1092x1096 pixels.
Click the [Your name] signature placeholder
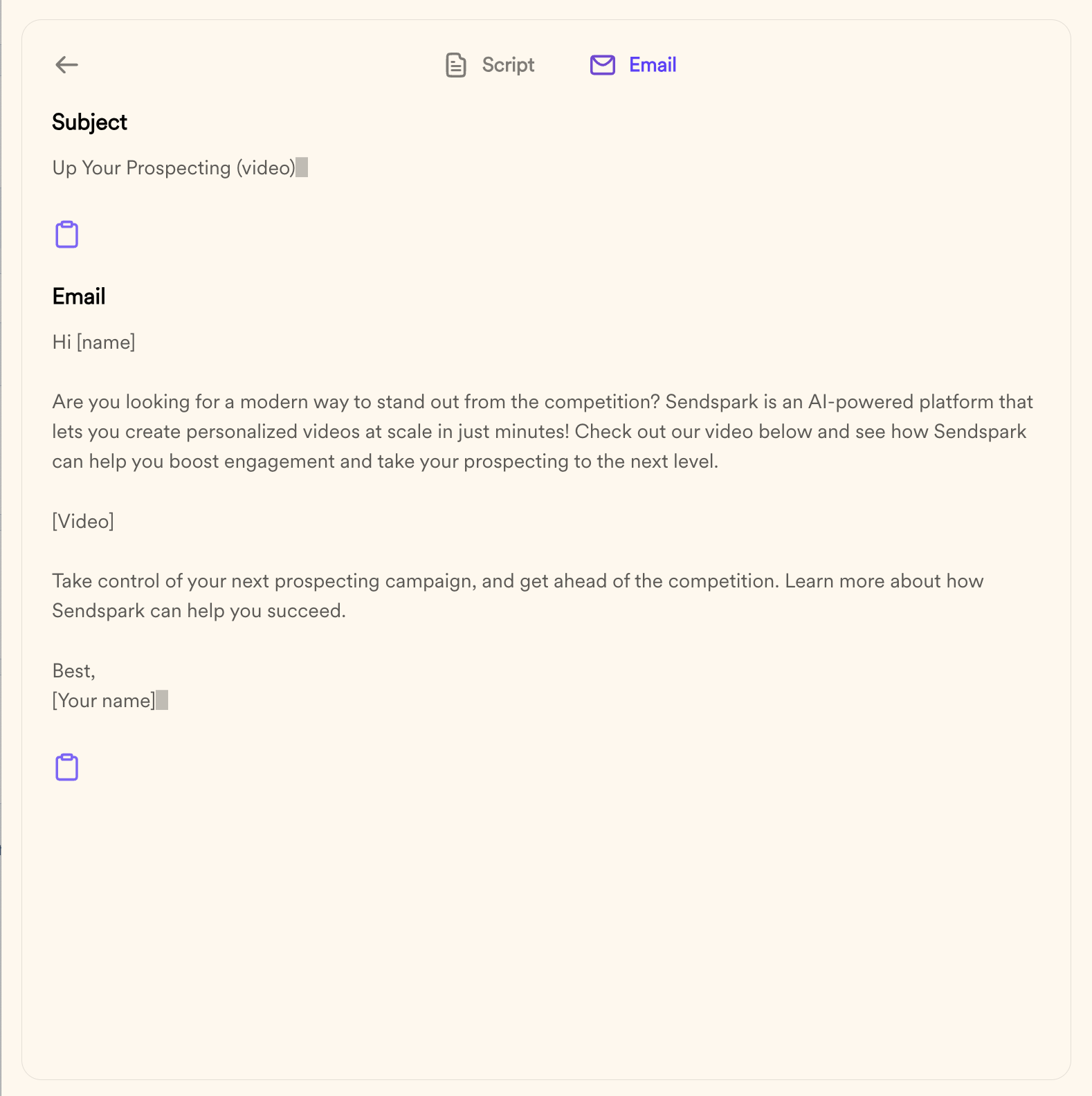point(104,700)
